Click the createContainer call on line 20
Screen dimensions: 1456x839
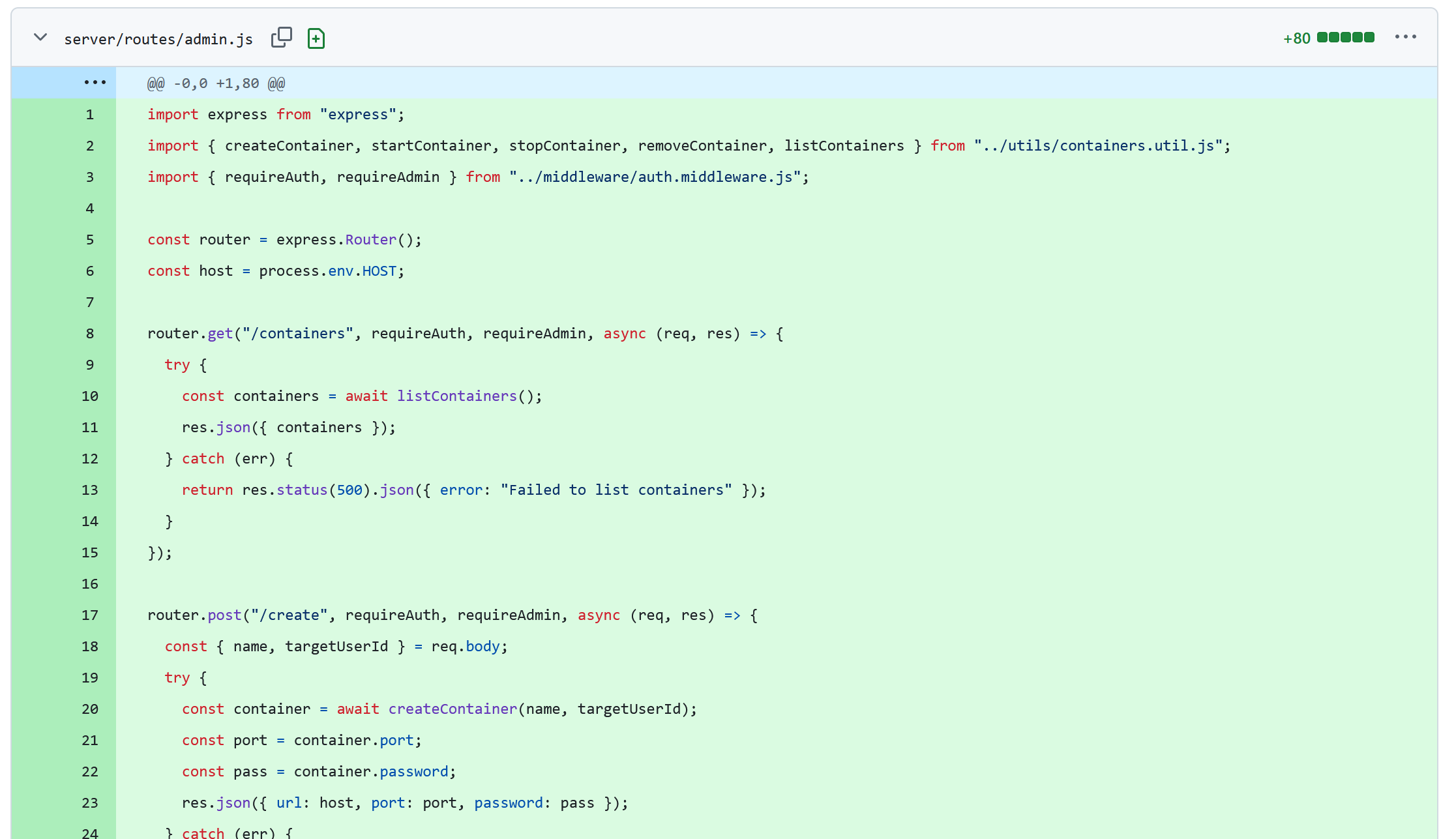tap(453, 709)
